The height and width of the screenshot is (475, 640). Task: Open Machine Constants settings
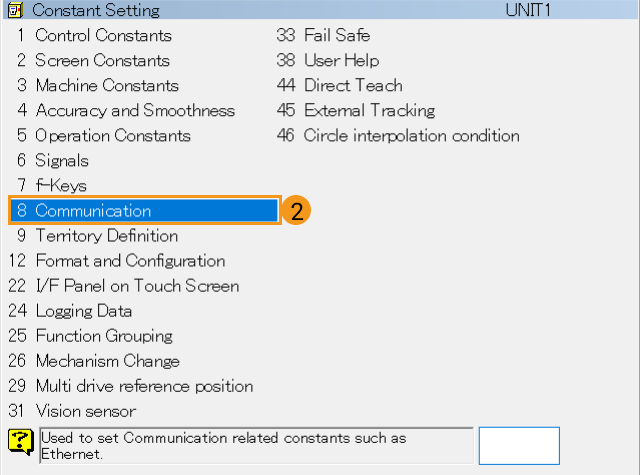click(x=106, y=85)
